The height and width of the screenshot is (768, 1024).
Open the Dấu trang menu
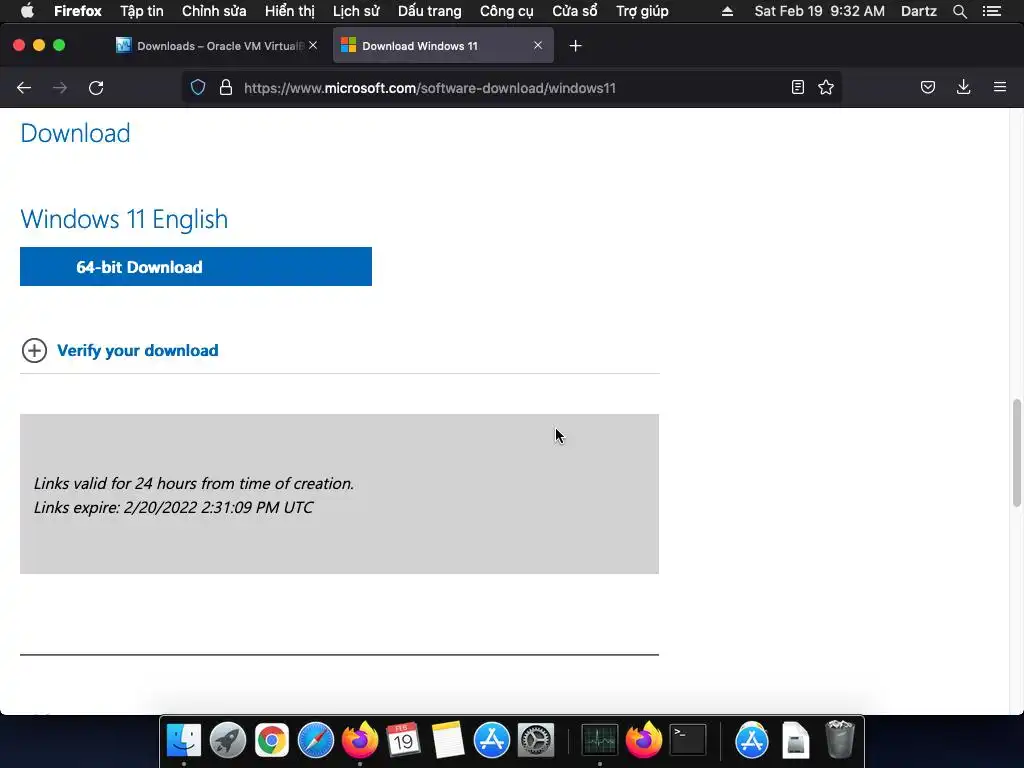tap(430, 11)
